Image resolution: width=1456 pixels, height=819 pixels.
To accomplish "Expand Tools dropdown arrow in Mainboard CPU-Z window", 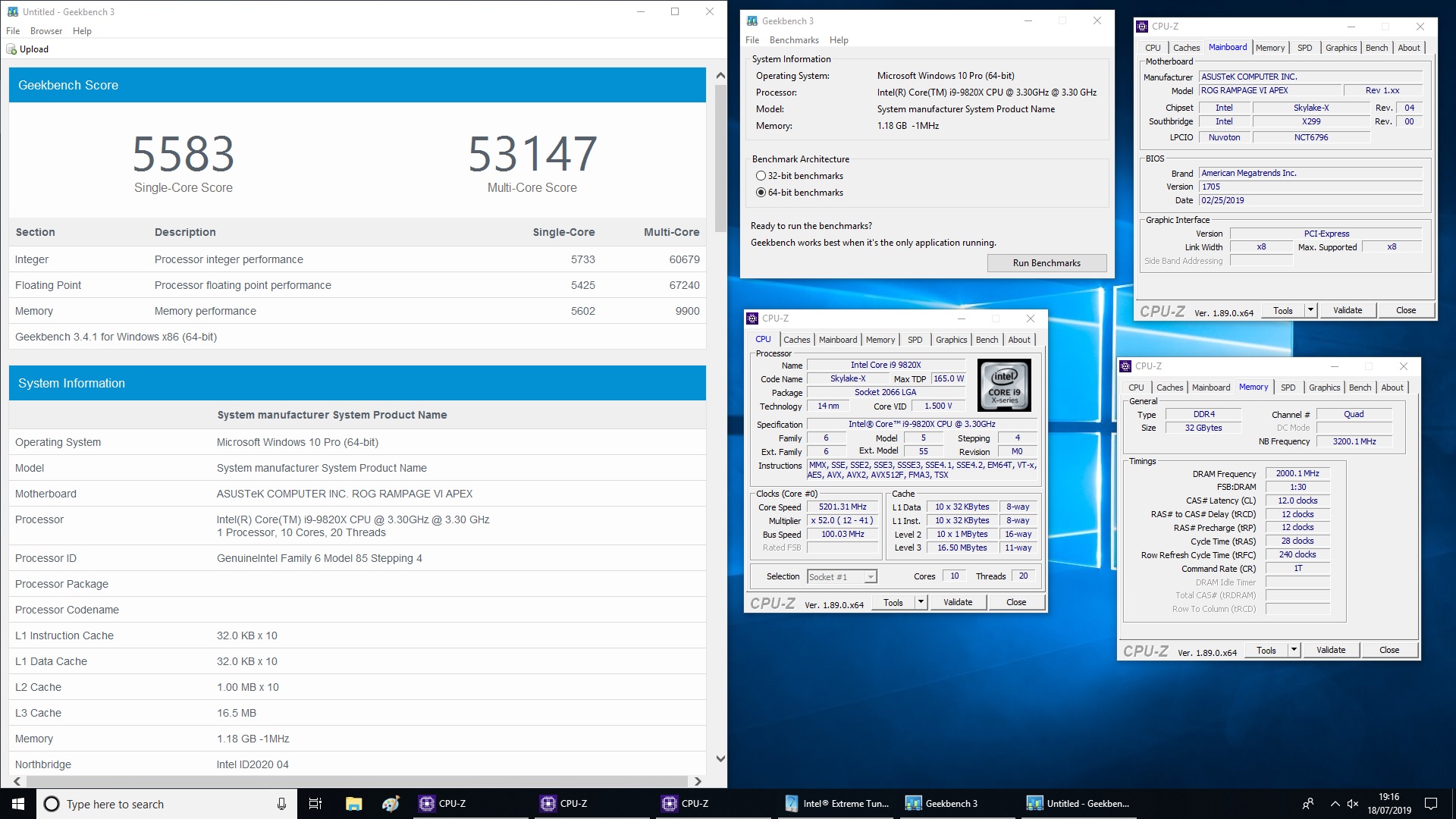I will (1310, 310).
